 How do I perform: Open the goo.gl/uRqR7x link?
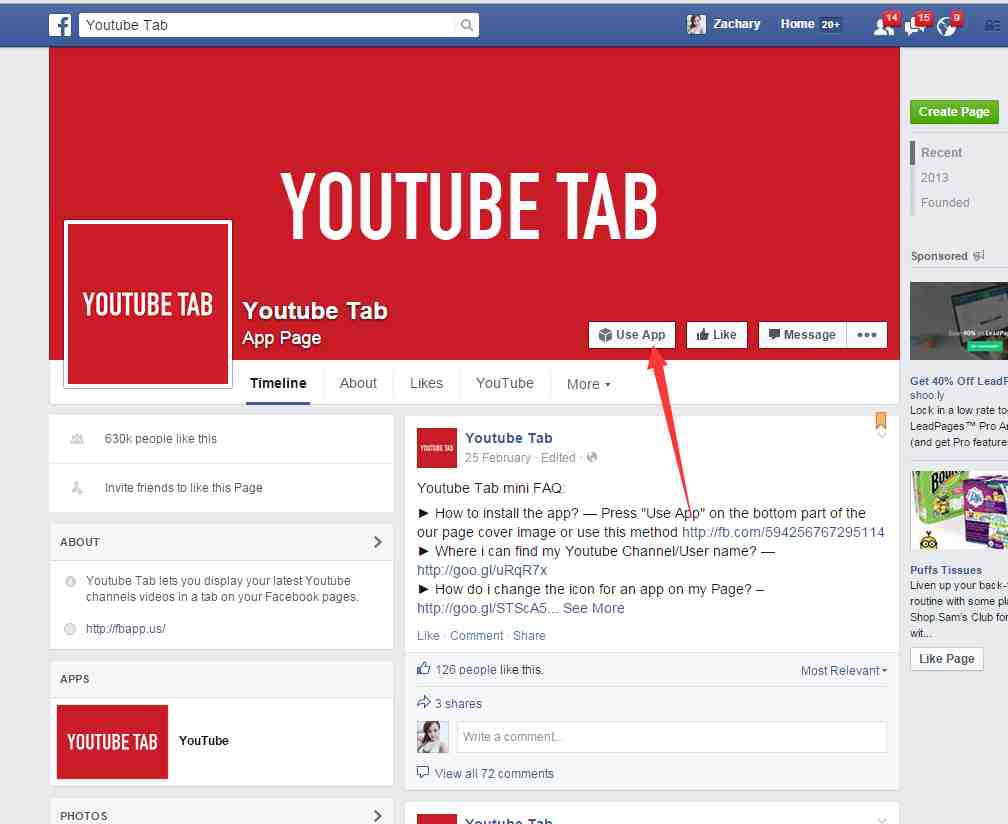click(x=482, y=570)
